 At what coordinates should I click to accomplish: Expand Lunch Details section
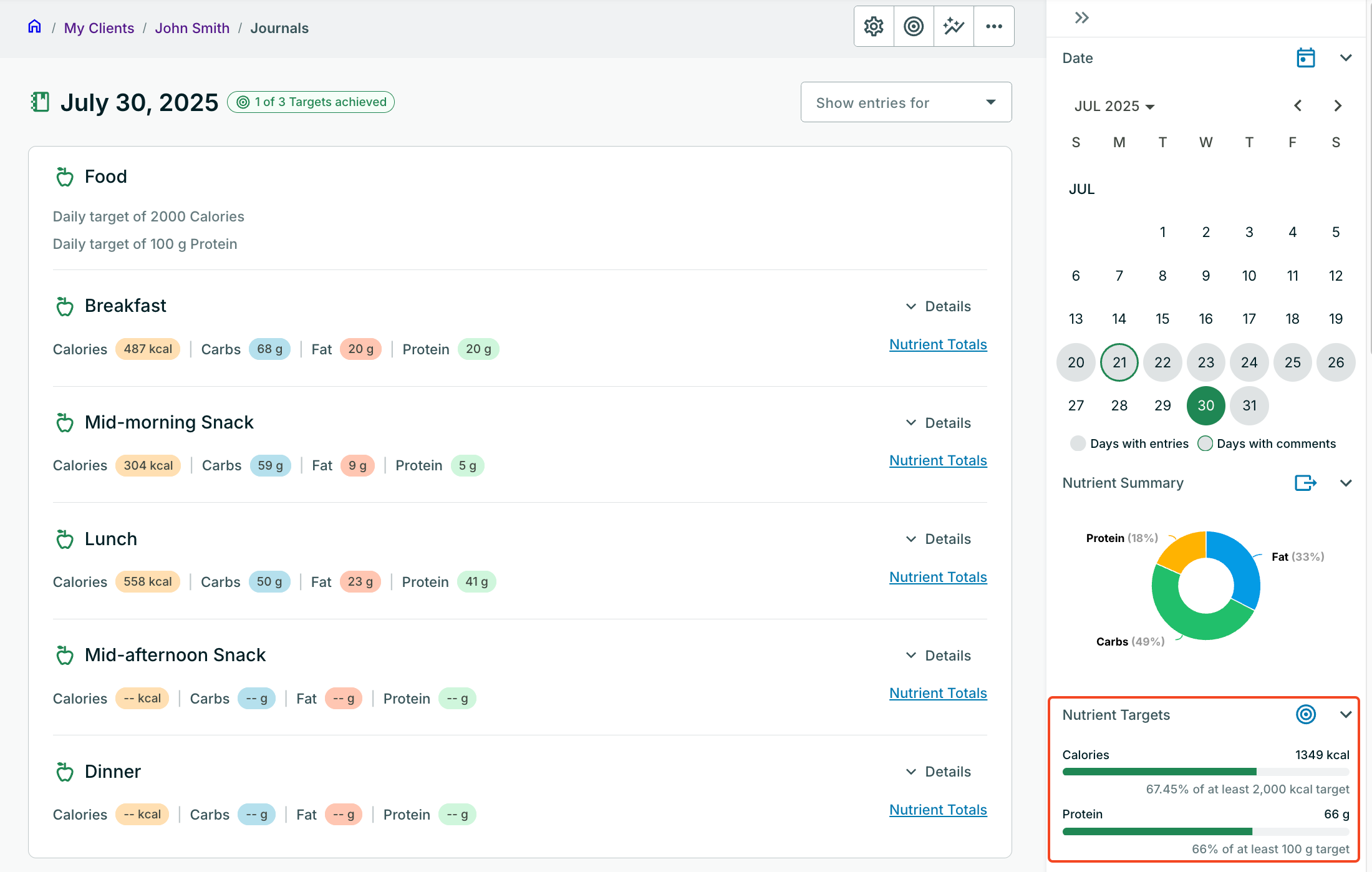(x=939, y=539)
